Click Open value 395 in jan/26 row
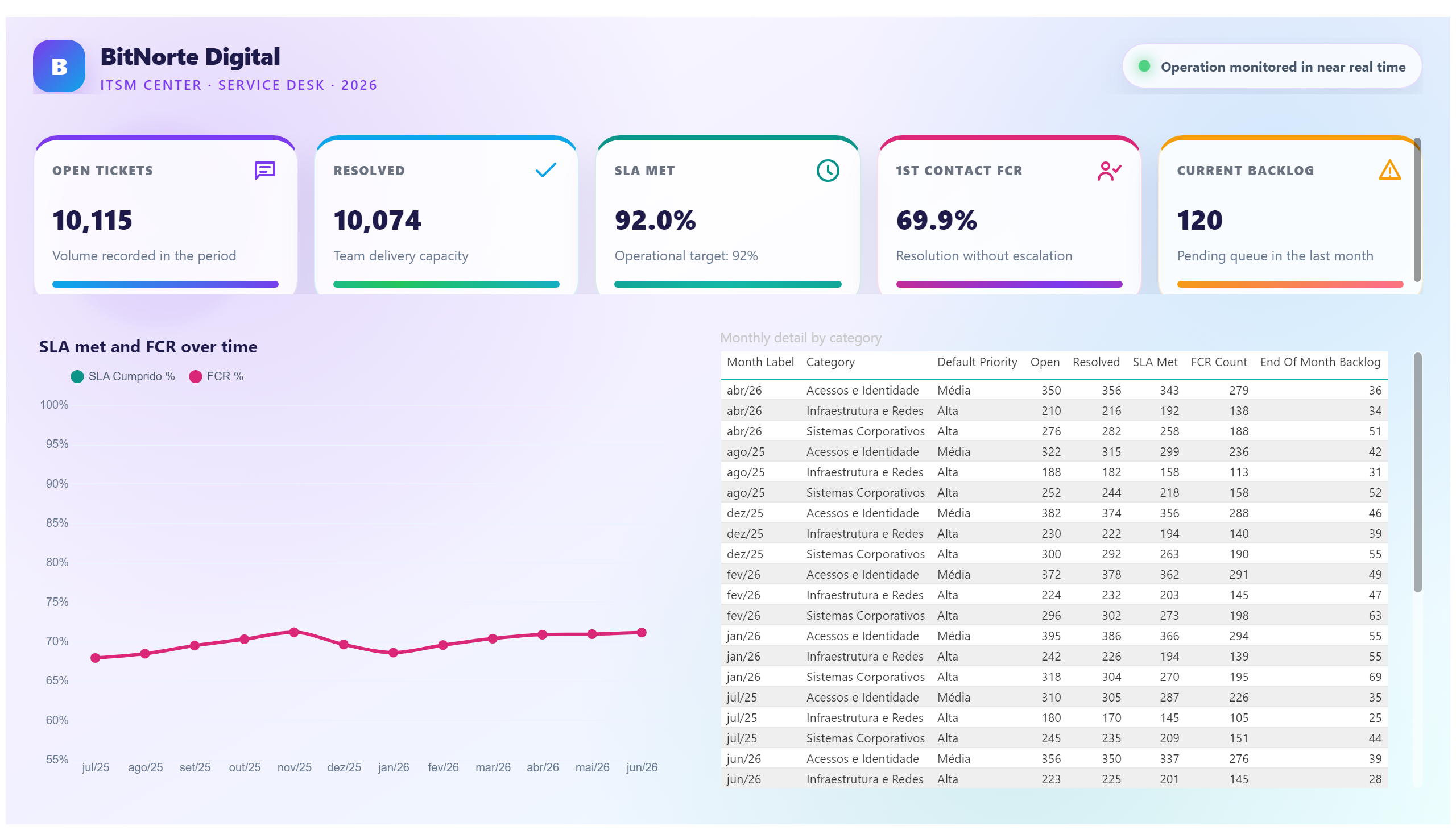1456x830 pixels. click(1050, 636)
